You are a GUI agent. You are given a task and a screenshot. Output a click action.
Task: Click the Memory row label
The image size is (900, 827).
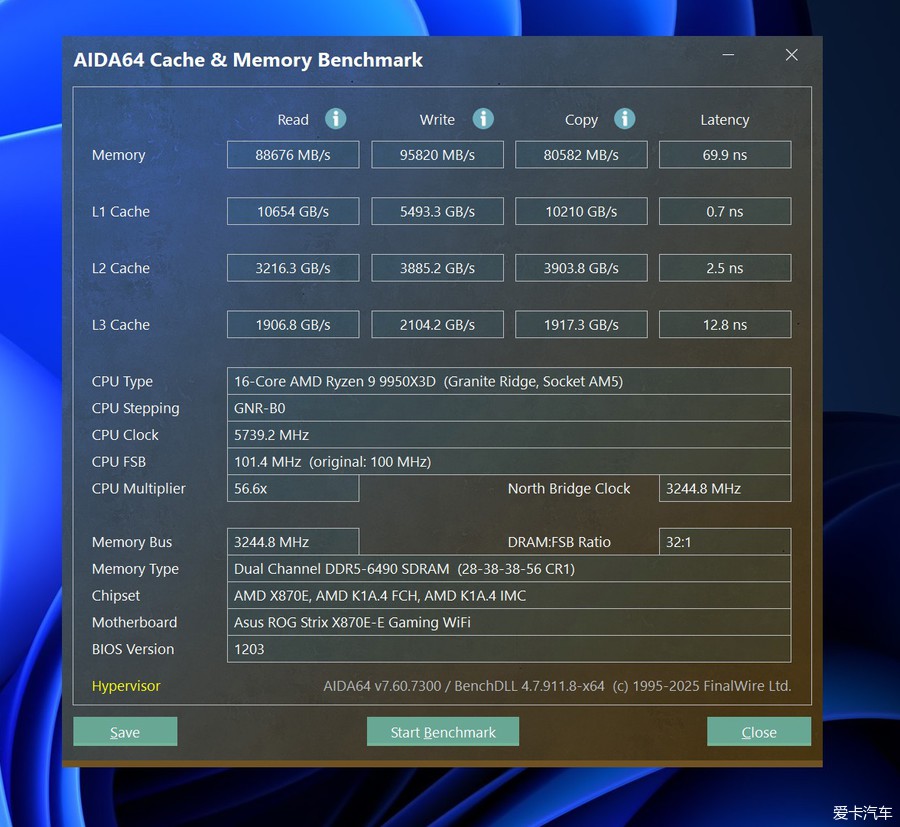tap(118, 155)
